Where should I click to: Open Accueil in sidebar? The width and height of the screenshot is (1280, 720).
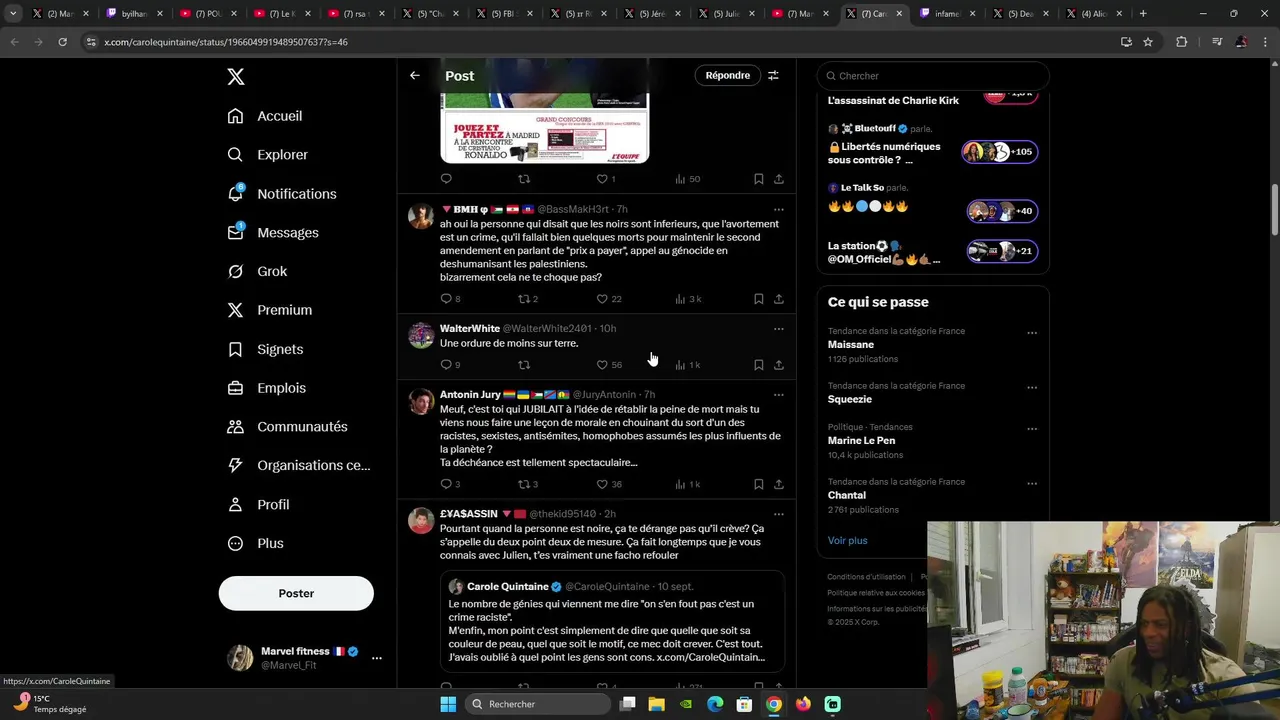(266, 116)
